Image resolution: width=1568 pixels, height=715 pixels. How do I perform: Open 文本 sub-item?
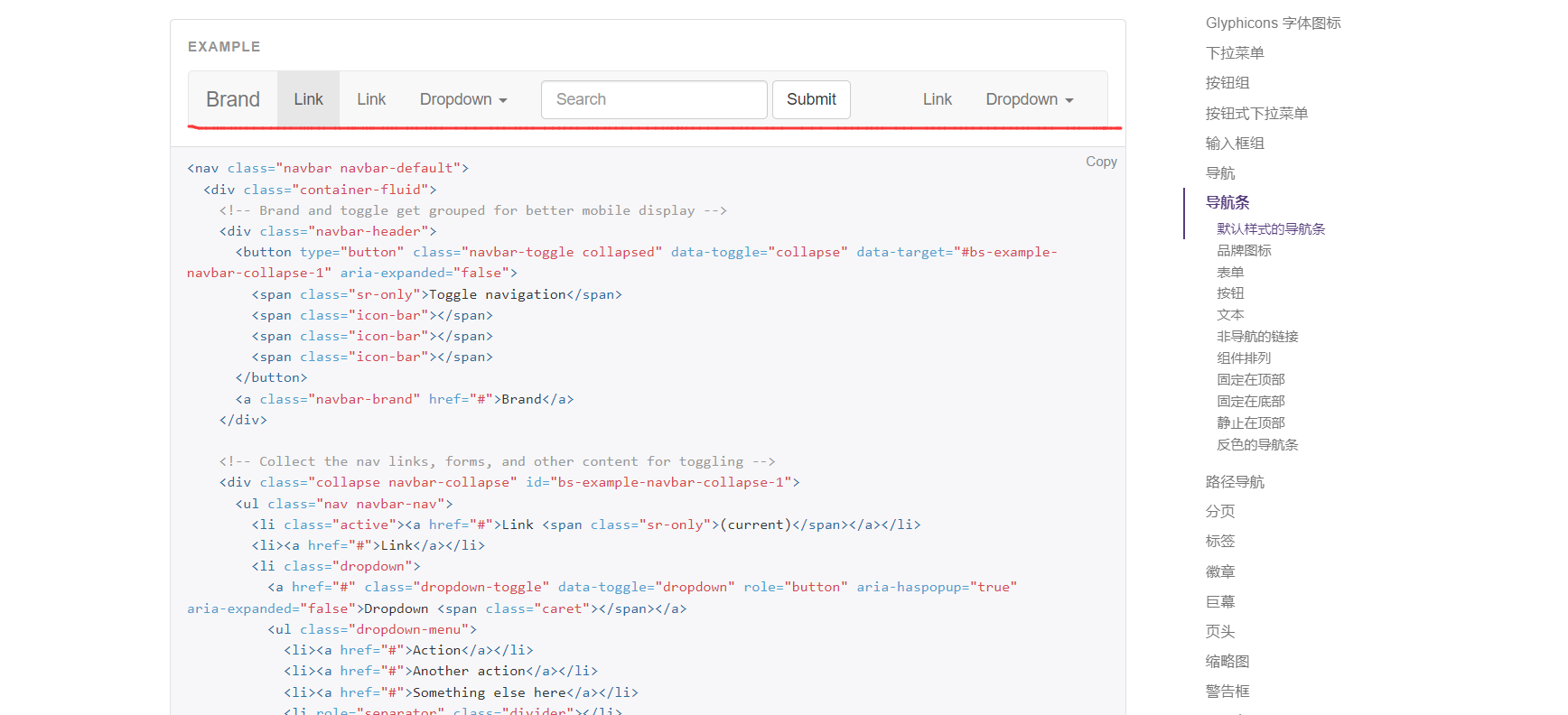pyautogui.click(x=1230, y=315)
